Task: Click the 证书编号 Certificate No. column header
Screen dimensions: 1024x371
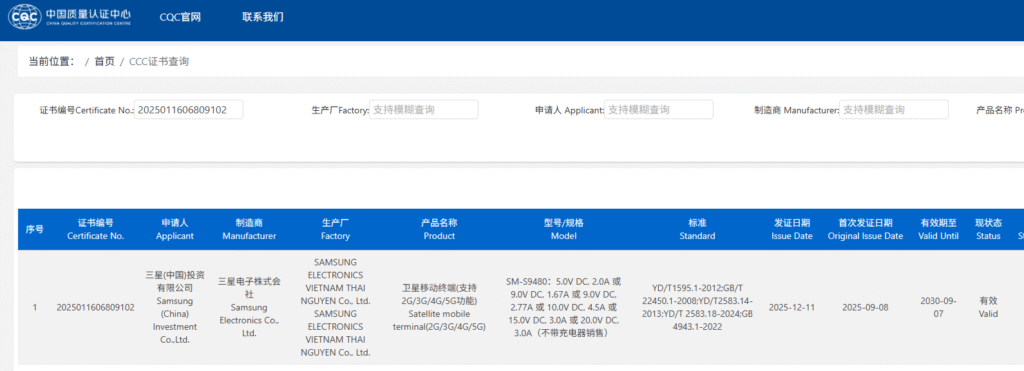Action: coord(95,229)
